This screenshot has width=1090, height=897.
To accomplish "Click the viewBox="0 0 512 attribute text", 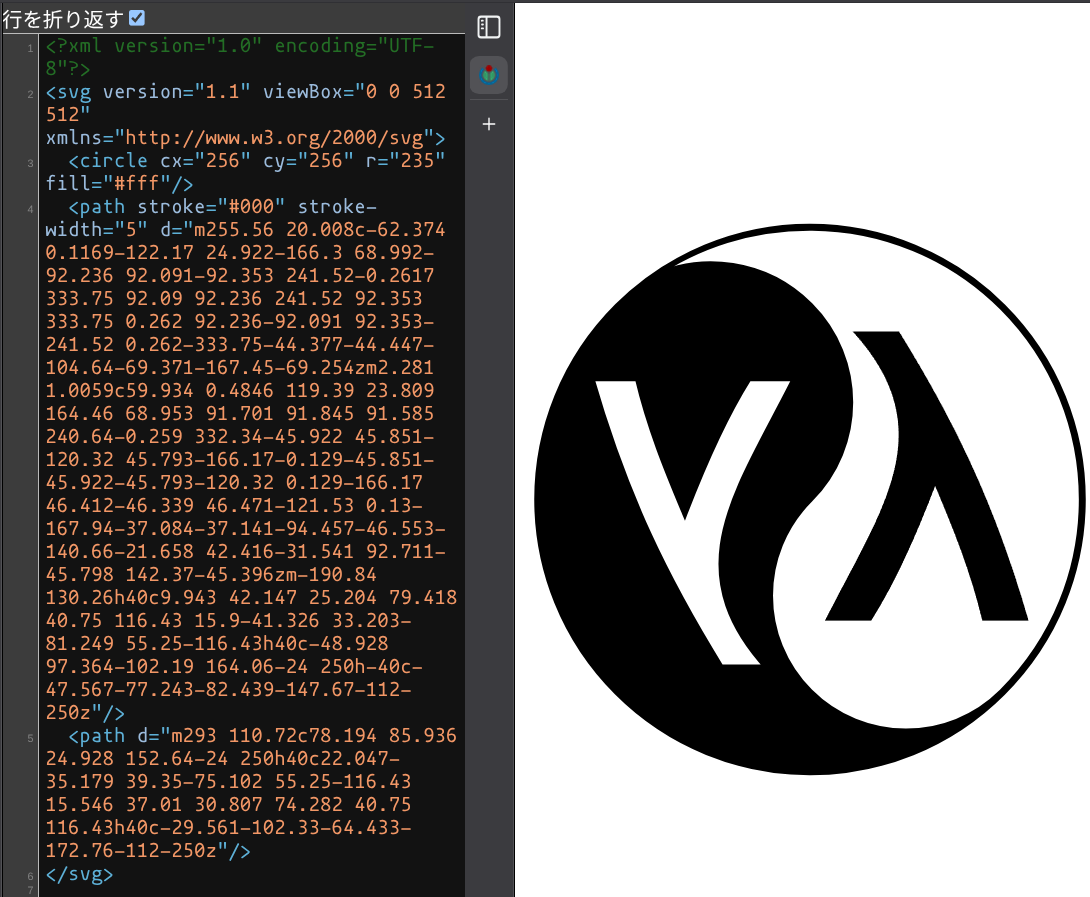I will coord(354,92).
